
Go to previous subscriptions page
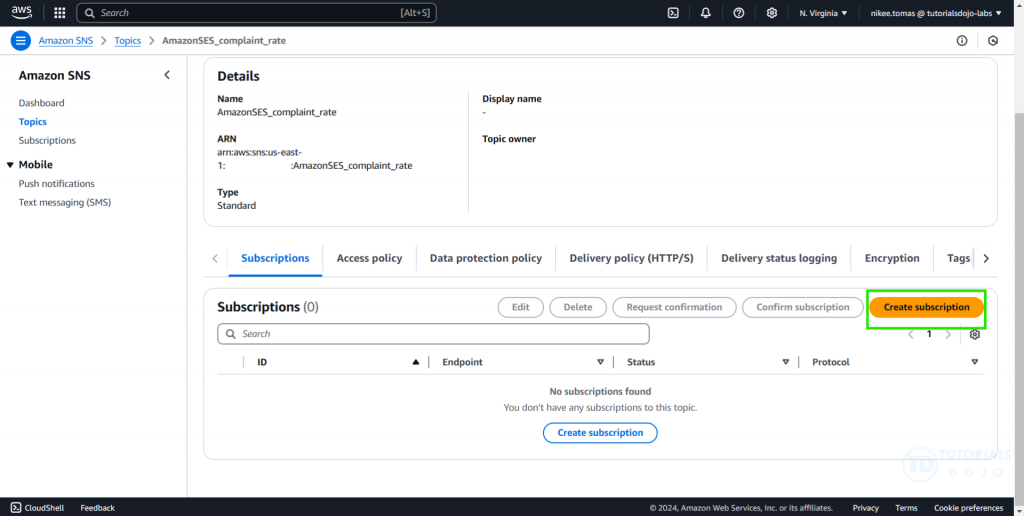tap(911, 334)
